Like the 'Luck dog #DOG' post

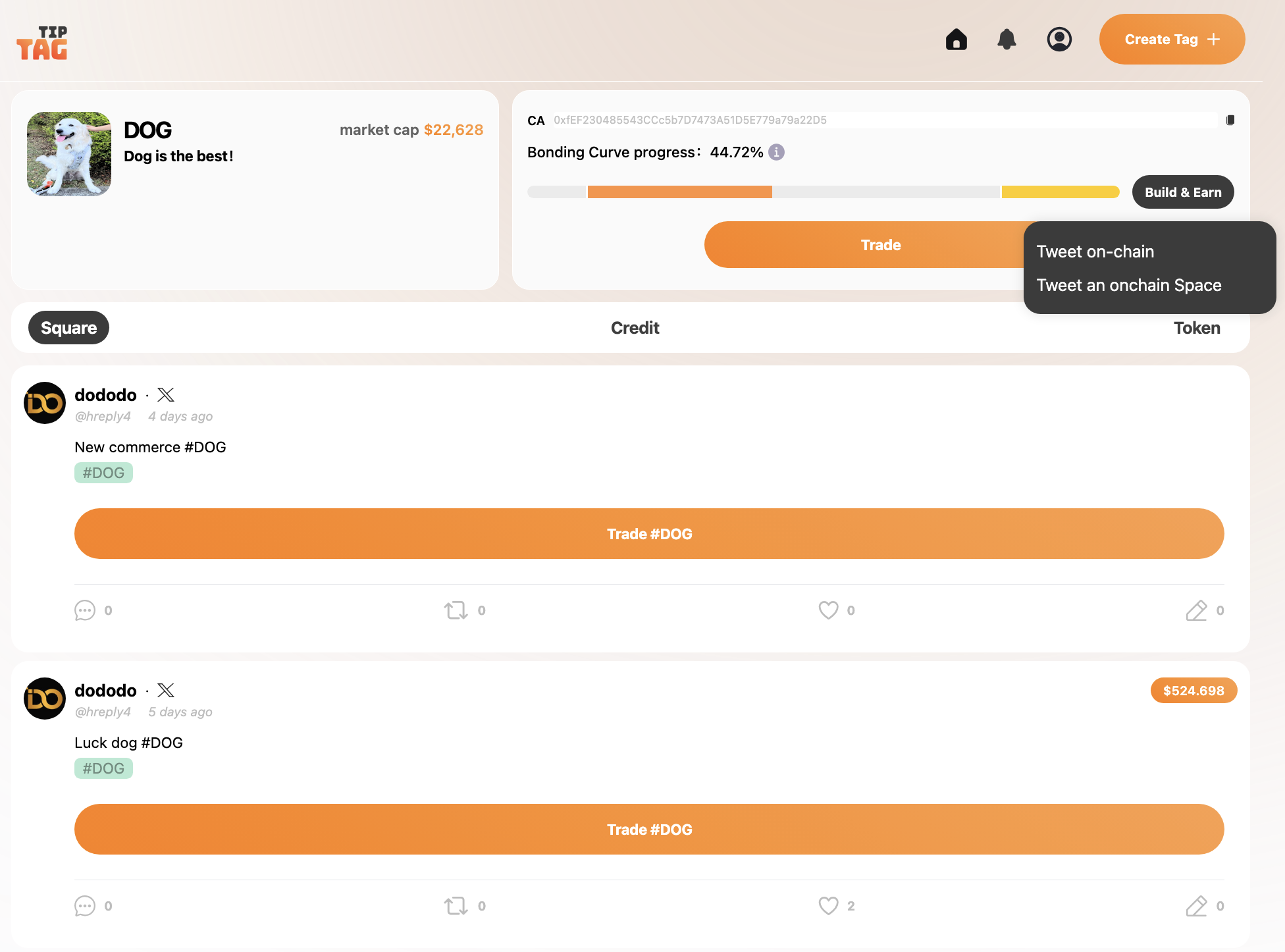tap(828, 906)
